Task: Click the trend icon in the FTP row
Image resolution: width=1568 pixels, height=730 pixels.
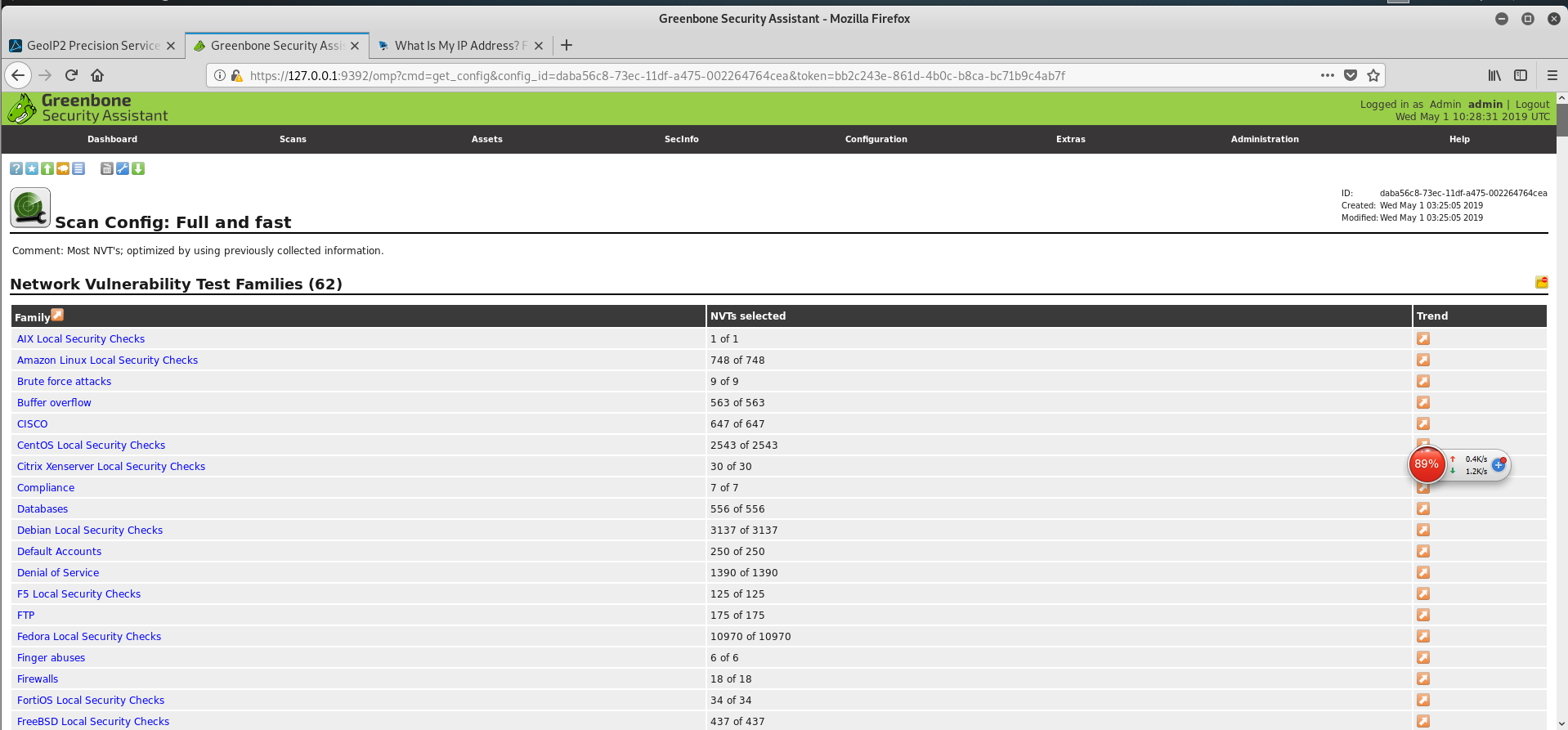Action: click(1423, 615)
